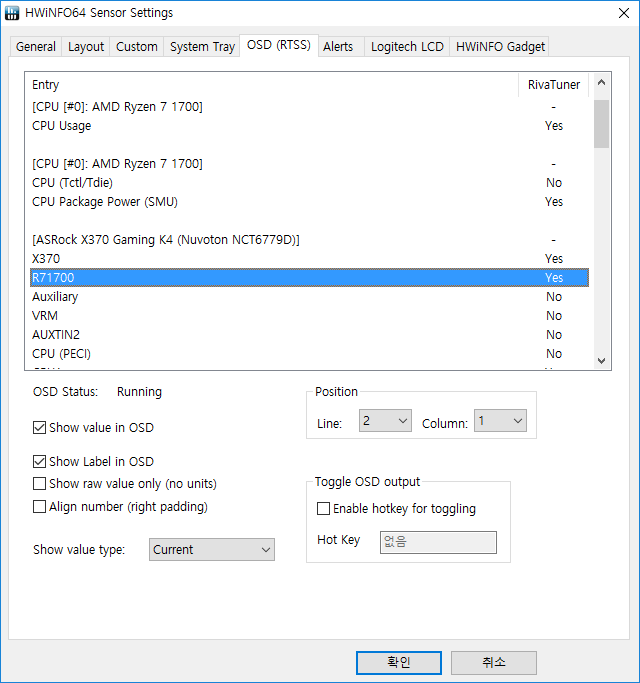Open the HWiNFO Gadget tab
The image size is (640, 683).
click(501, 47)
